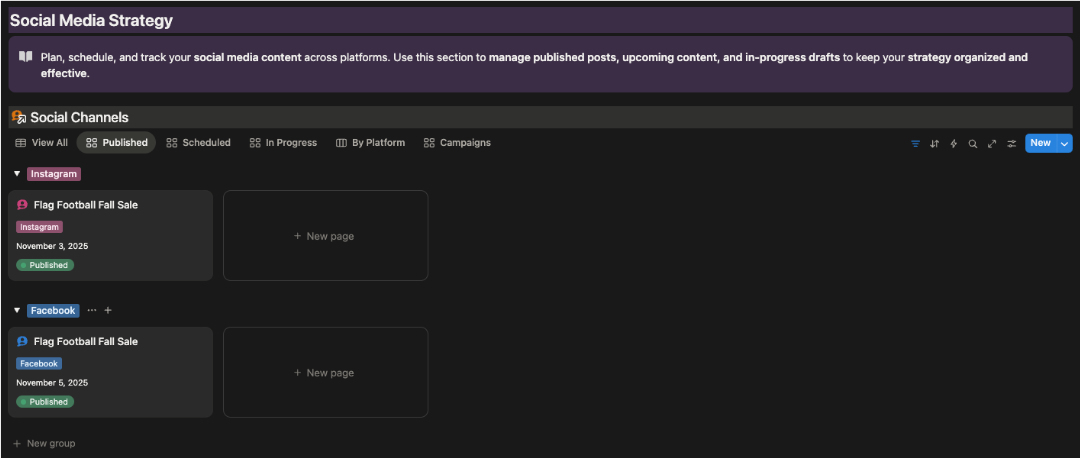Collapse the Facebook group triangle
This screenshot has height=458, width=1080.
pos(17,310)
